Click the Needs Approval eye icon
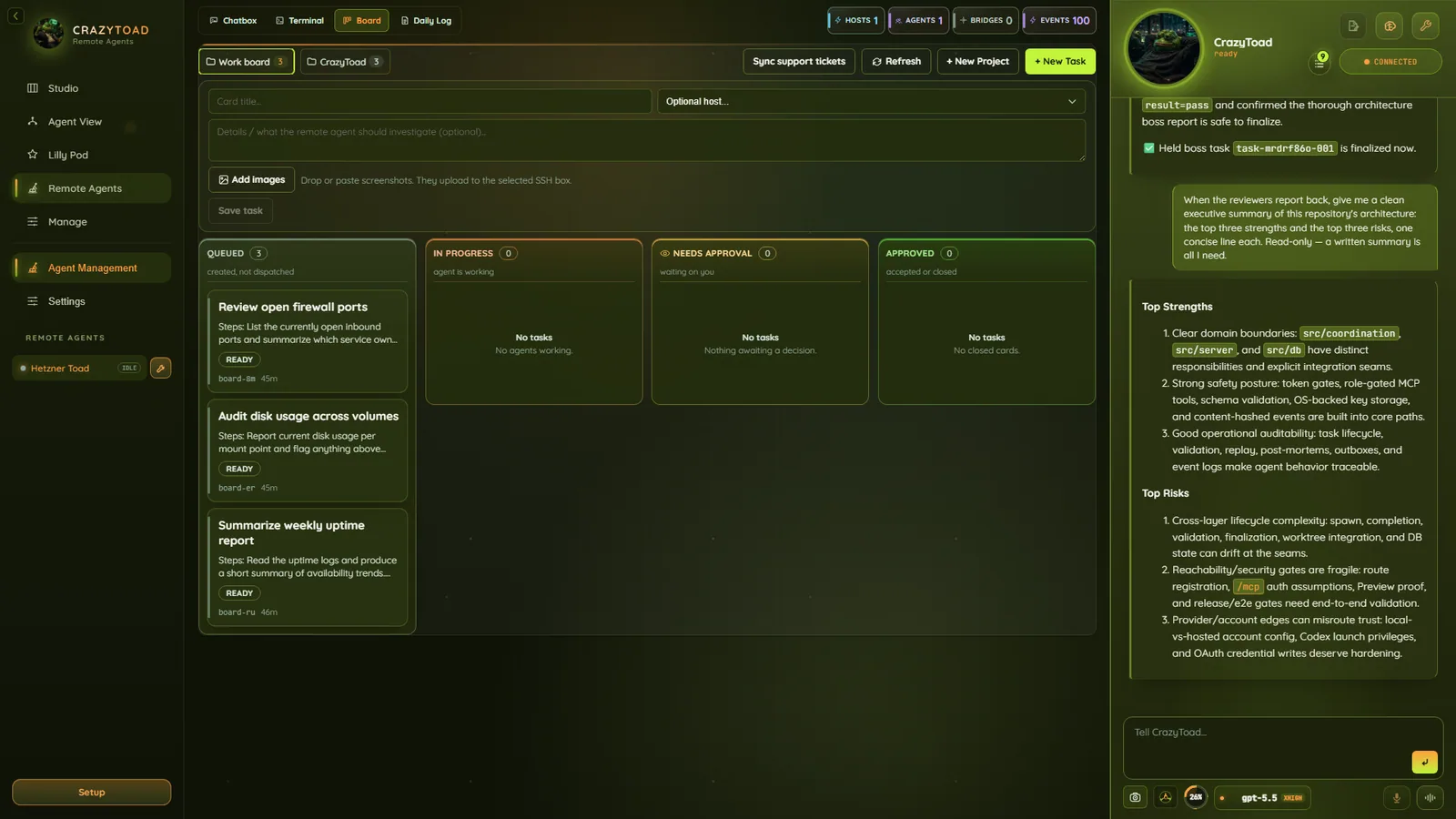Screen dimensions: 1456x819 (x=664, y=254)
